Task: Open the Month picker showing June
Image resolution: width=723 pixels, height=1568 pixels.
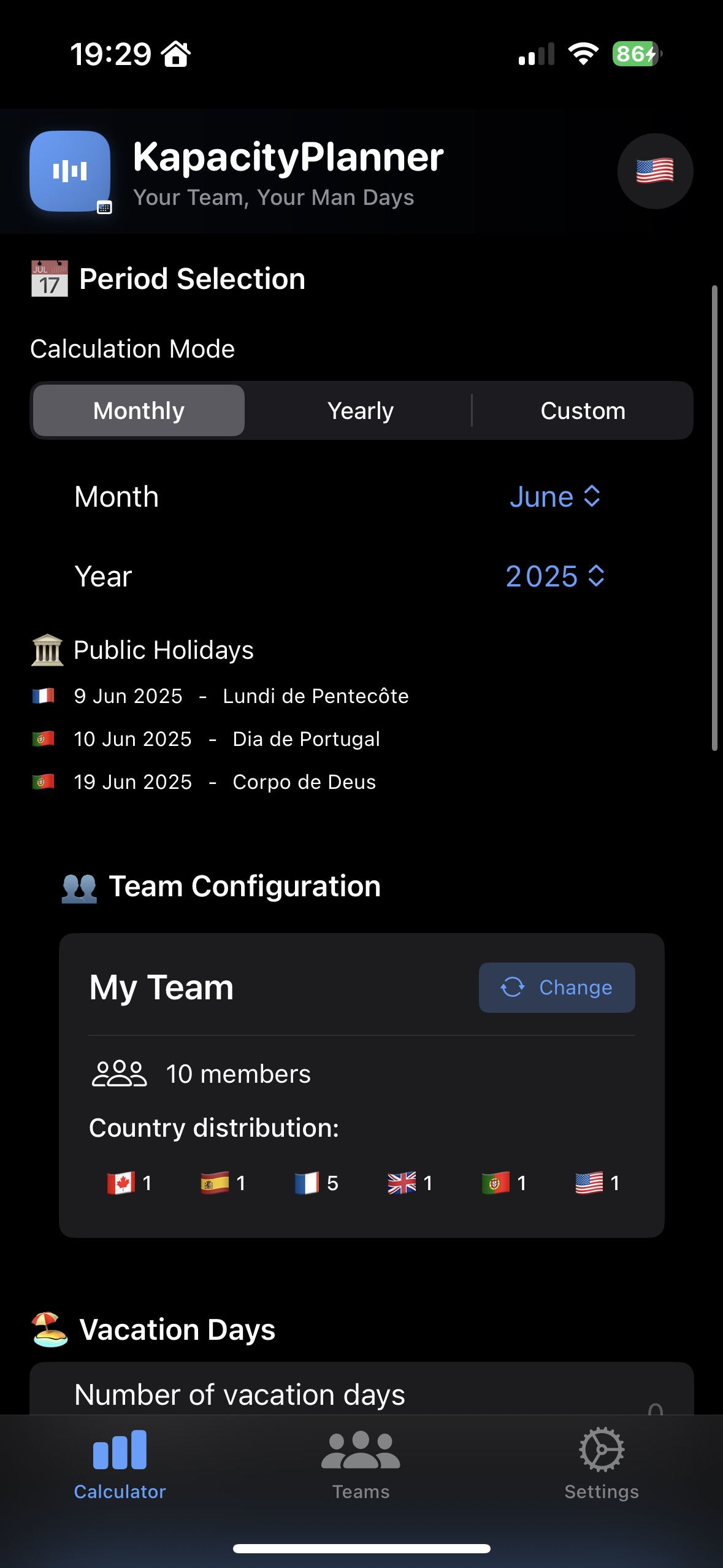Action: coord(554,497)
